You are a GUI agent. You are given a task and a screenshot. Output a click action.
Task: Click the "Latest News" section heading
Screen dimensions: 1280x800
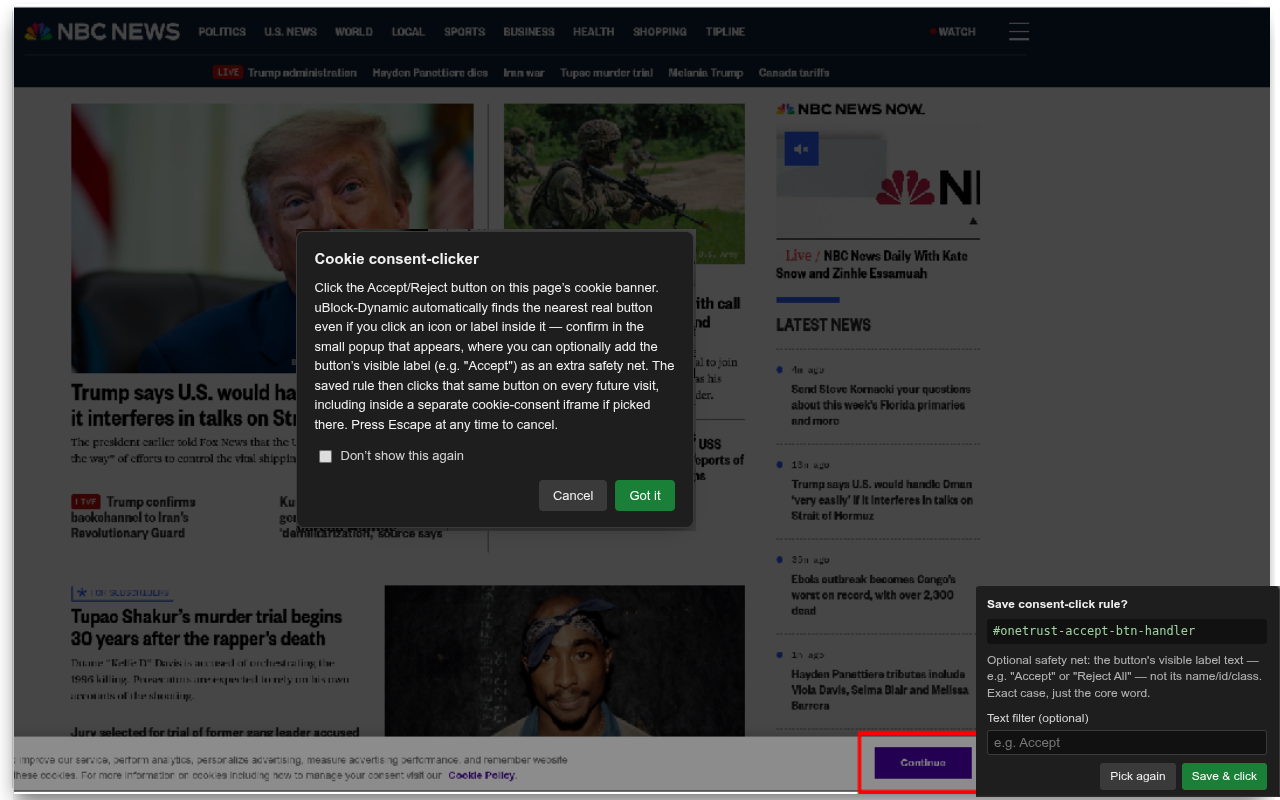coord(823,325)
